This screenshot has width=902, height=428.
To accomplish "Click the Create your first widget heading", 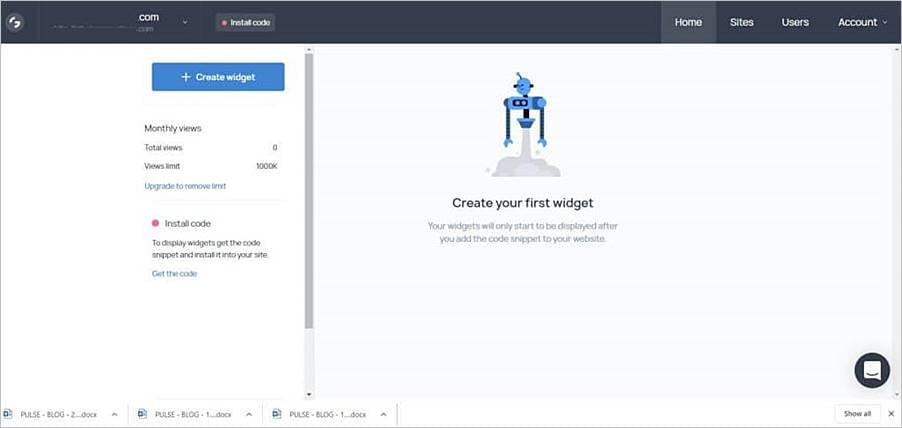I will [522, 202].
